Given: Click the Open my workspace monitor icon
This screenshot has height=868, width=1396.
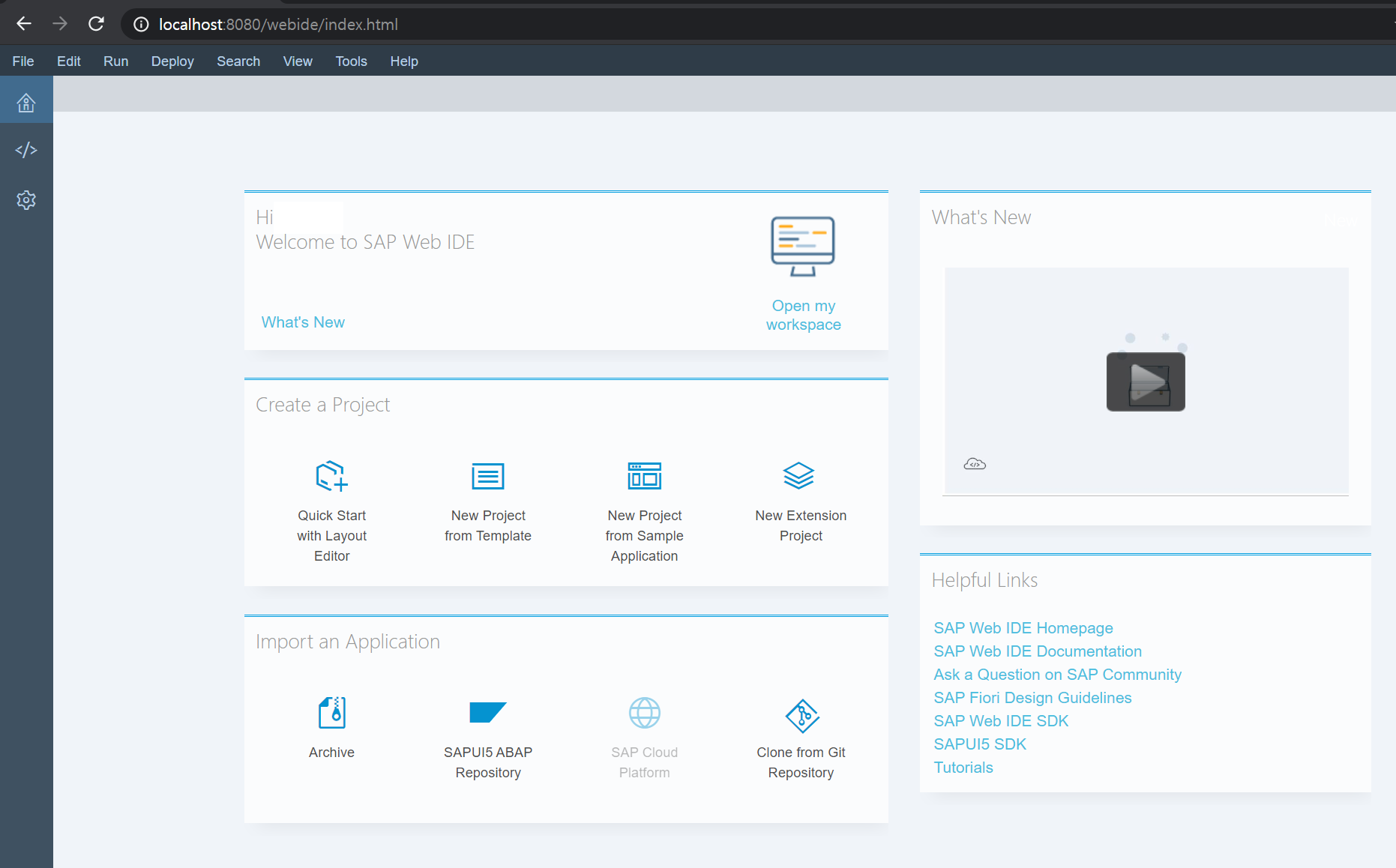Looking at the screenshot, I should tap(803, 246).
